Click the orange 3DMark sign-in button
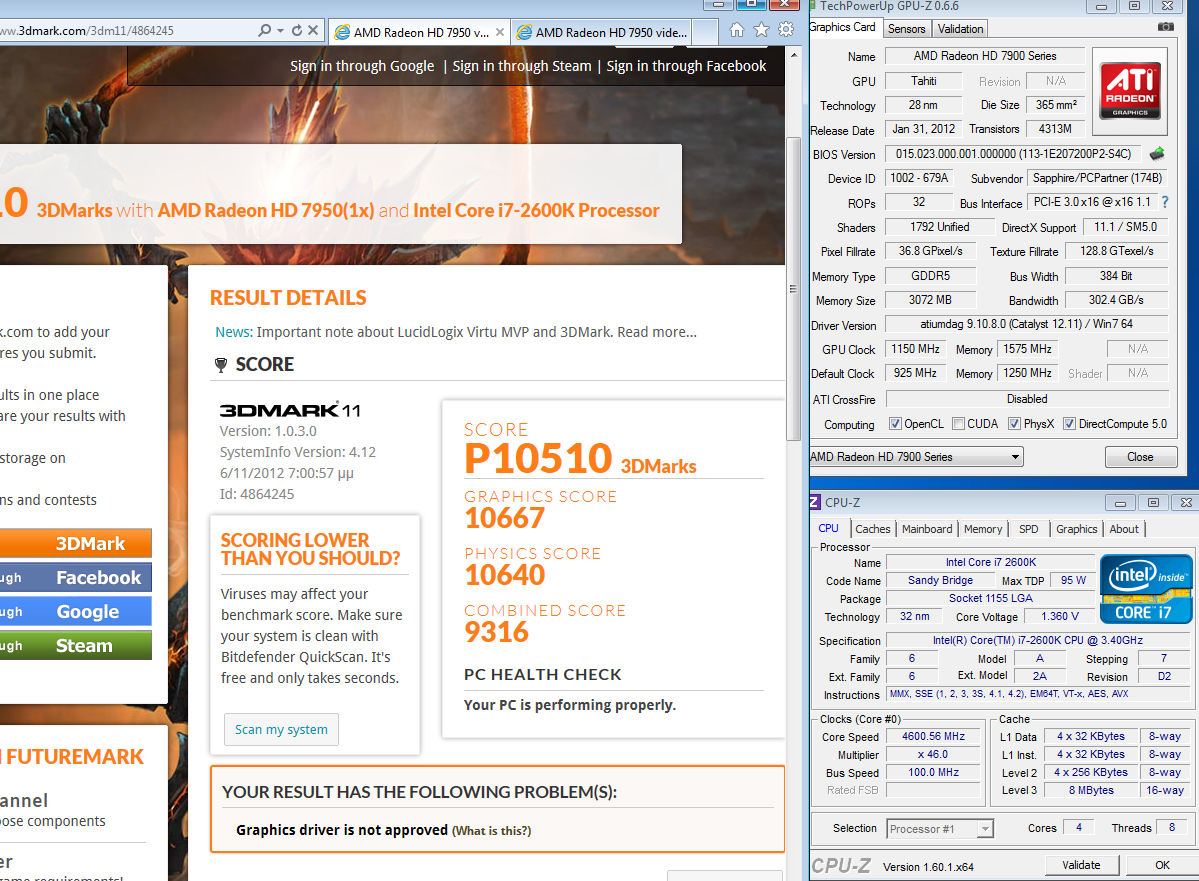The image size is (1199, 881). pos(76,543)
